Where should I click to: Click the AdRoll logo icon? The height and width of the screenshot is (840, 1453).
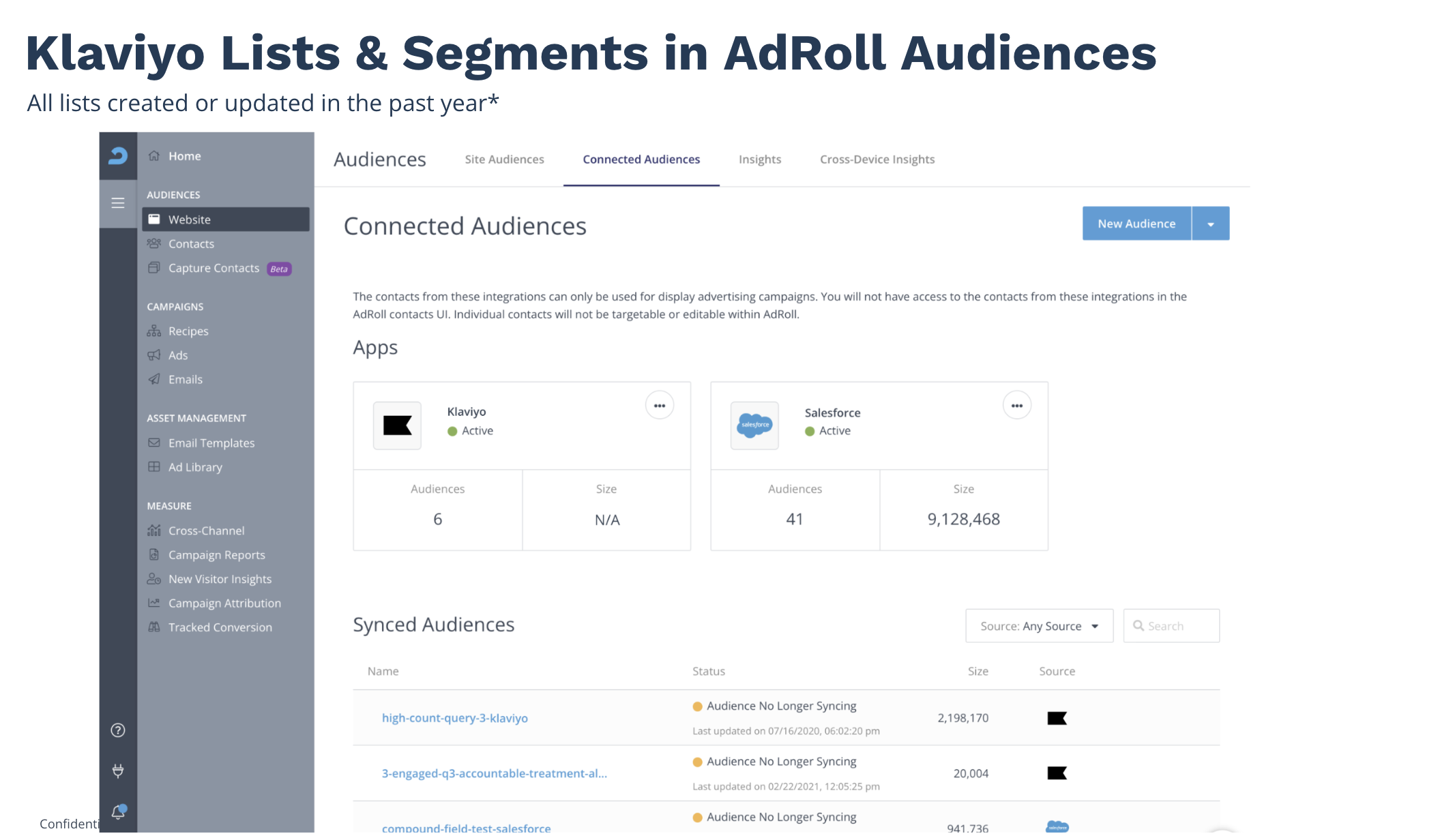click(118, 156)
